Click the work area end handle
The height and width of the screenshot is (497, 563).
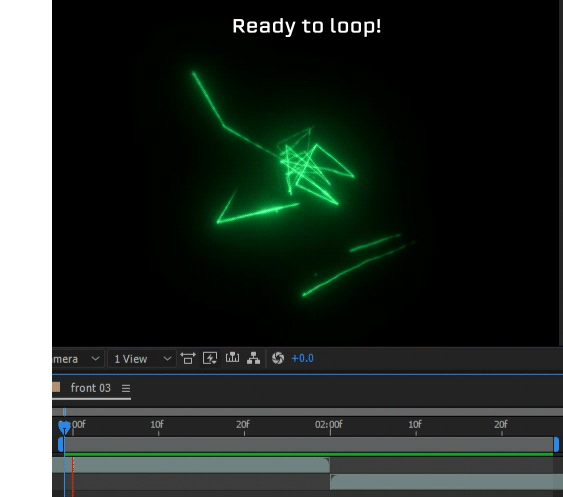(x=556, y=445)
